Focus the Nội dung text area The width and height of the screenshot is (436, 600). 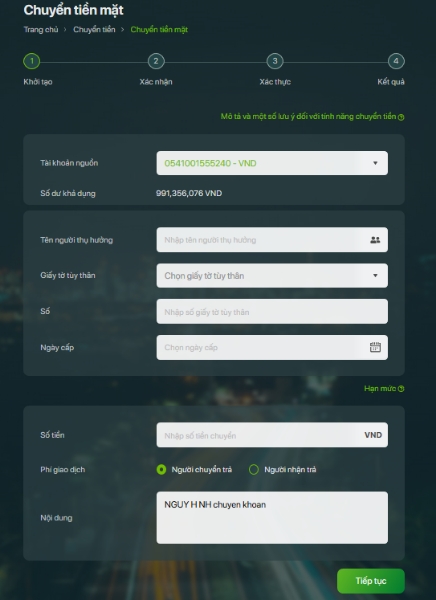click(x=272, y=518)
